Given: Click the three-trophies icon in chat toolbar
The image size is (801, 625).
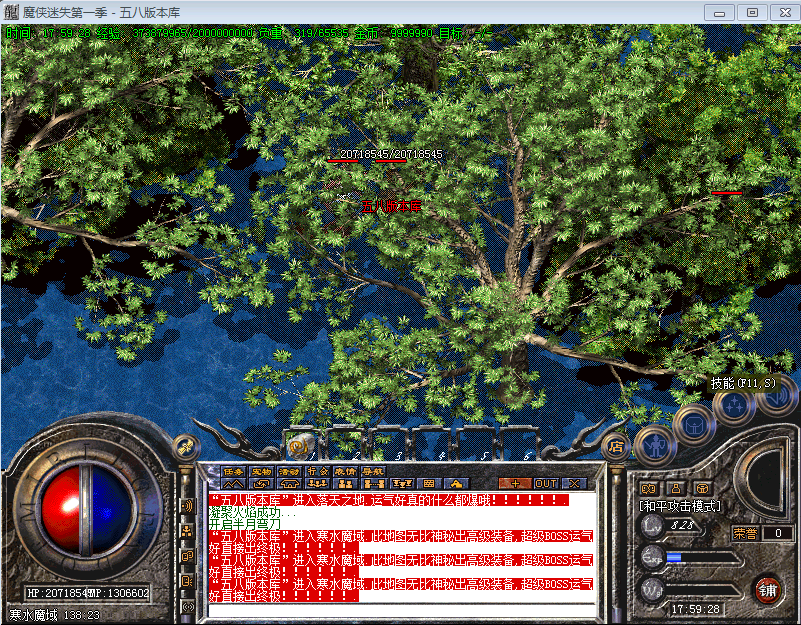Looking at the screenshot, I should 402,483.
